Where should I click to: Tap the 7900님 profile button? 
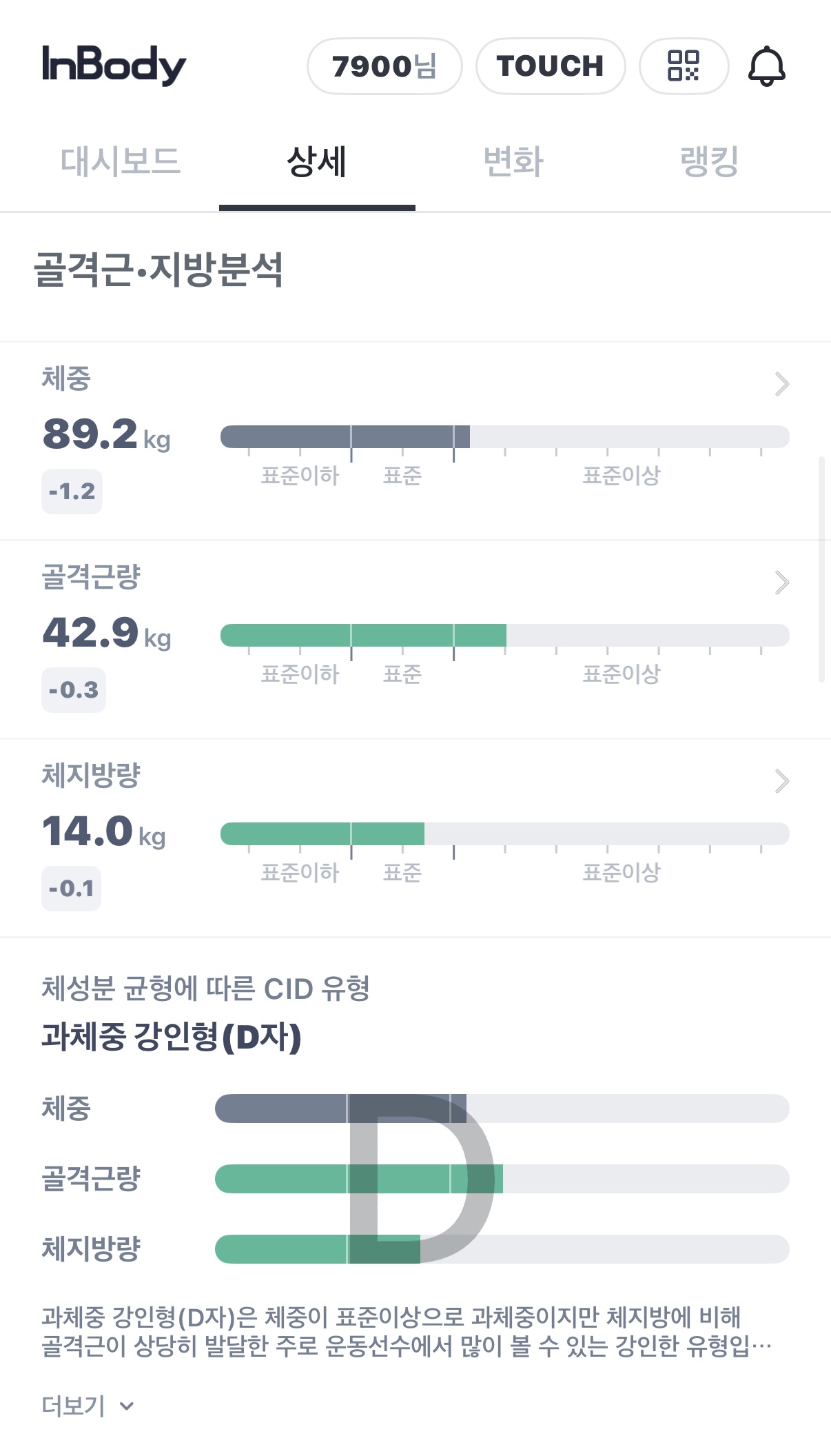click(384, 66)
